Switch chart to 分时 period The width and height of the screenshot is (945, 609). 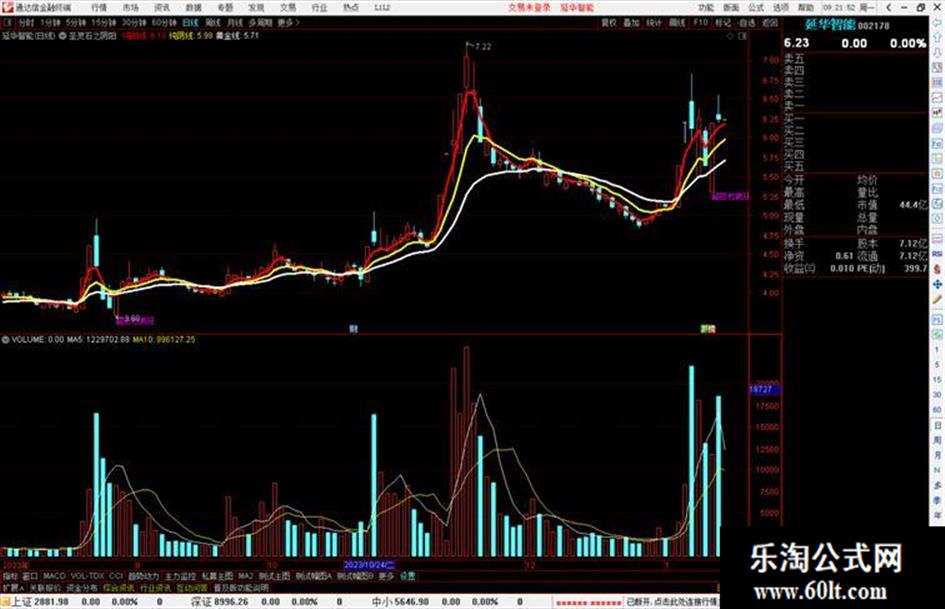coord(26,22)
